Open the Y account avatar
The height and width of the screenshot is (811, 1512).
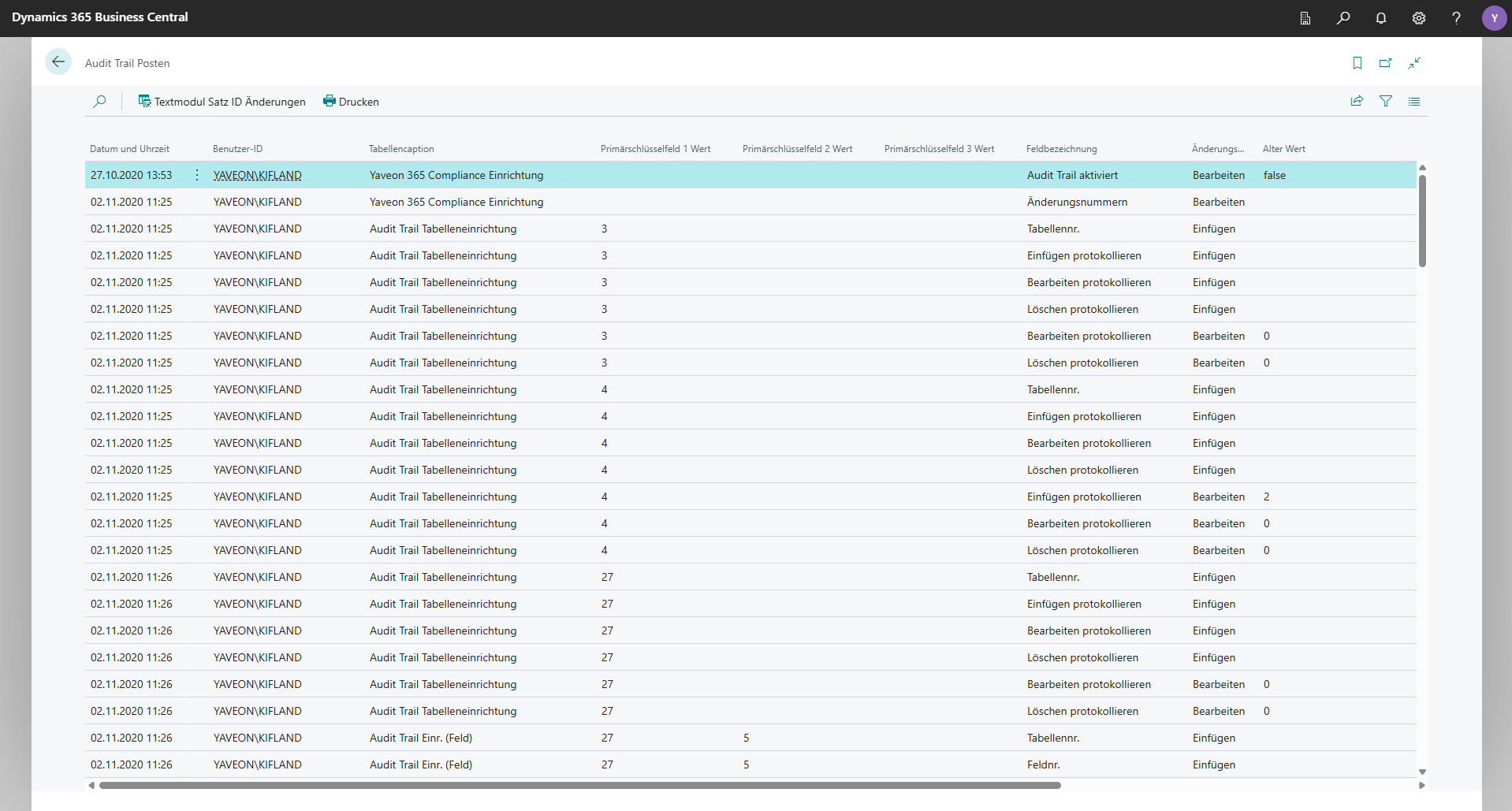point(1495,17)
